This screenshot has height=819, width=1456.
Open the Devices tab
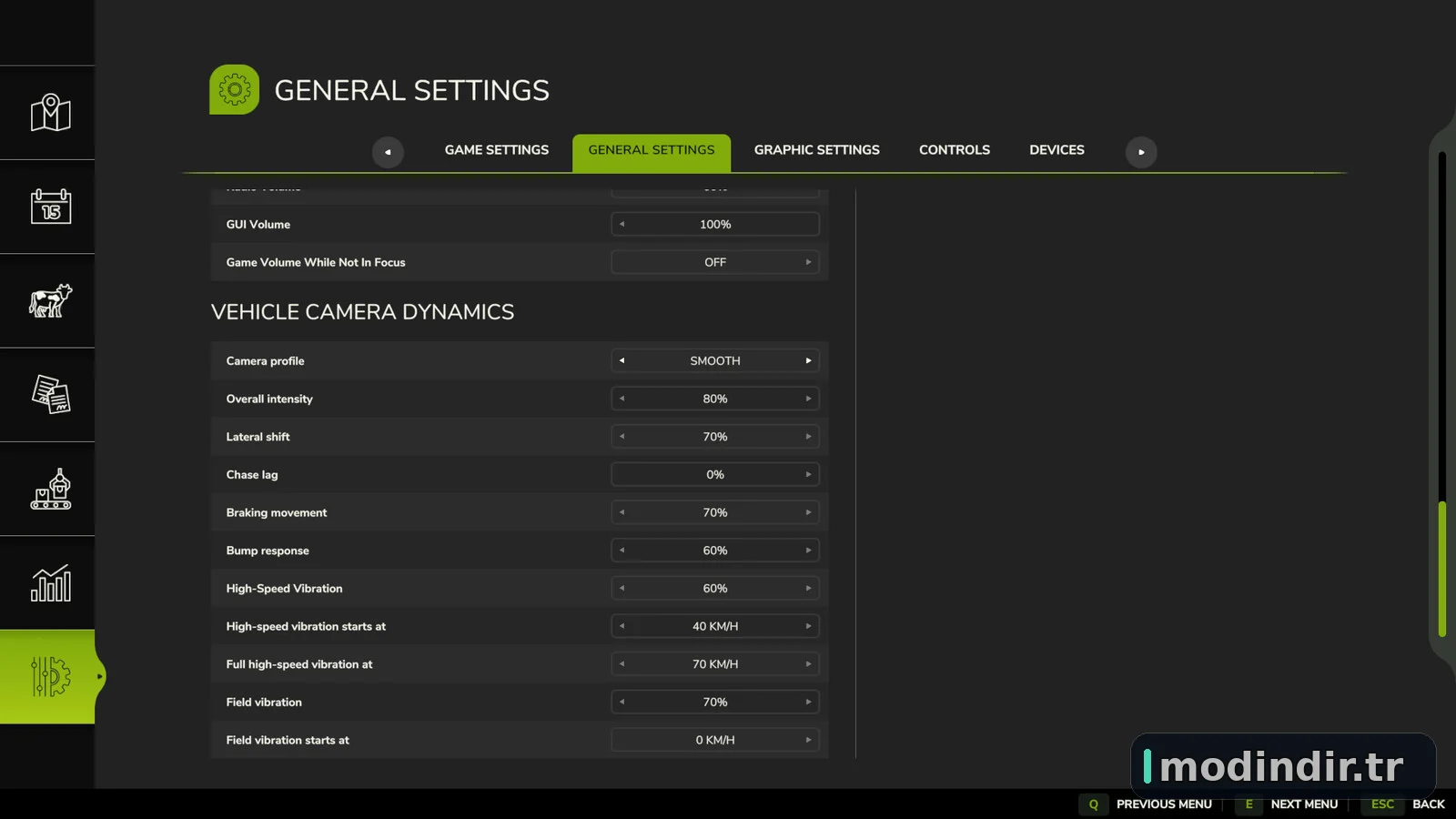(1057, 150)
